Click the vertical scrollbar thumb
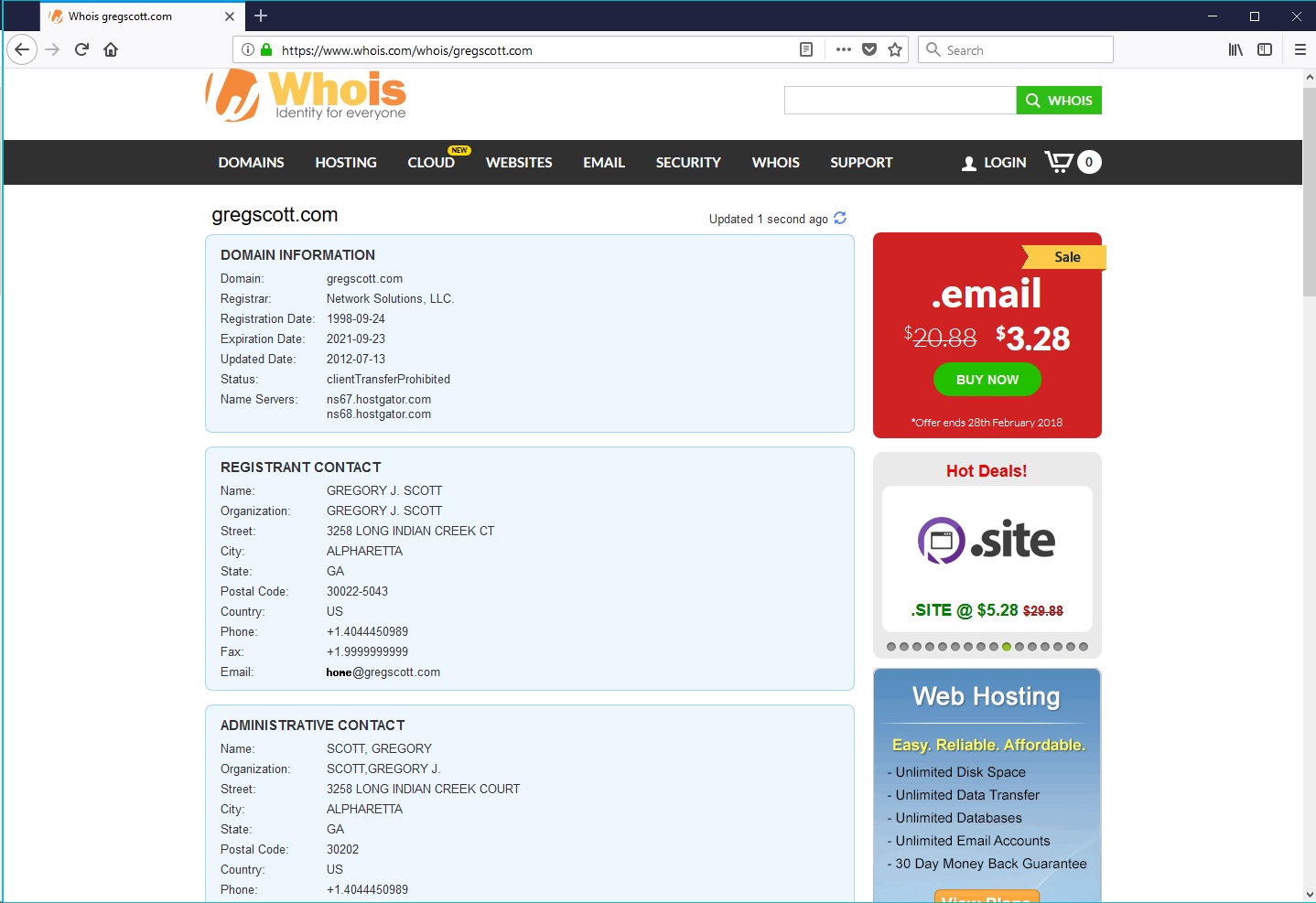1316x903 pixels. (1309, 192)
